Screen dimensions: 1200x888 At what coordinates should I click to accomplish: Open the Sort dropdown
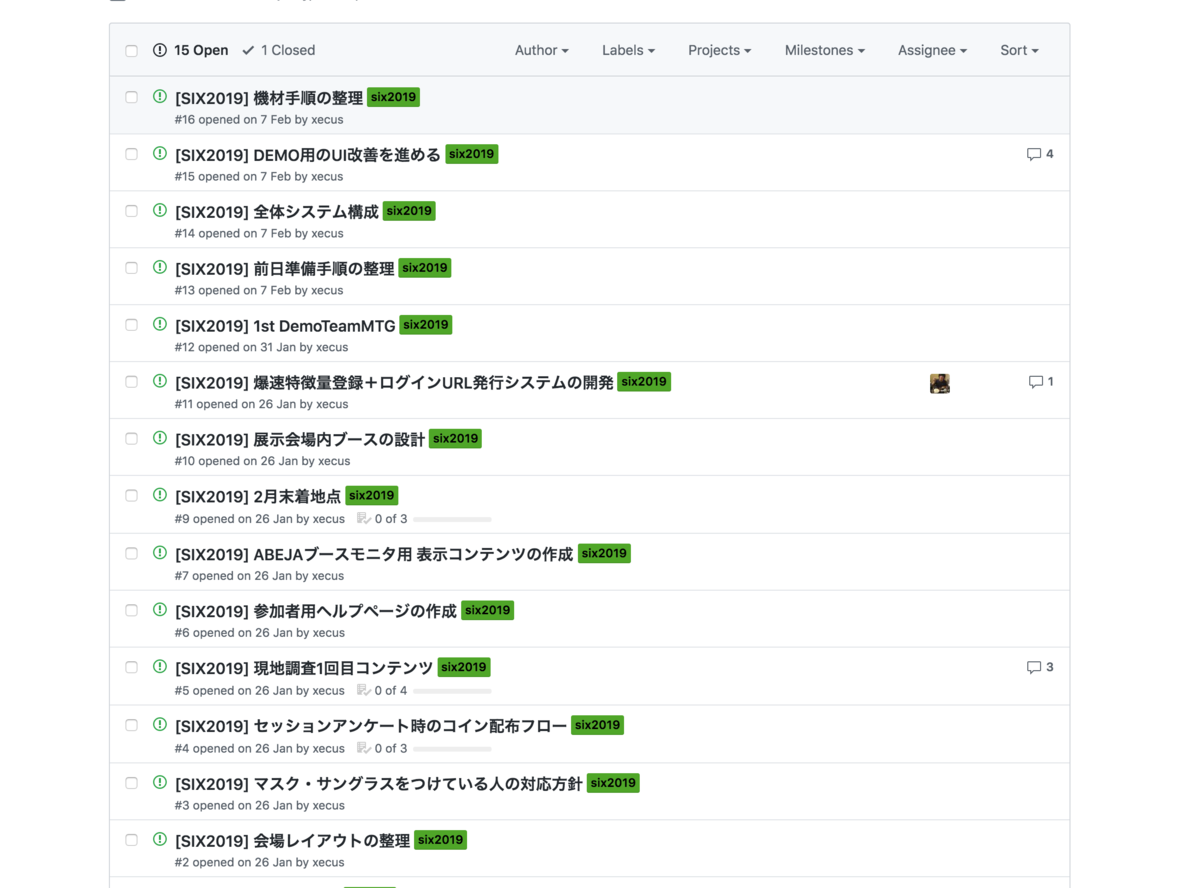pos(1018,50)
